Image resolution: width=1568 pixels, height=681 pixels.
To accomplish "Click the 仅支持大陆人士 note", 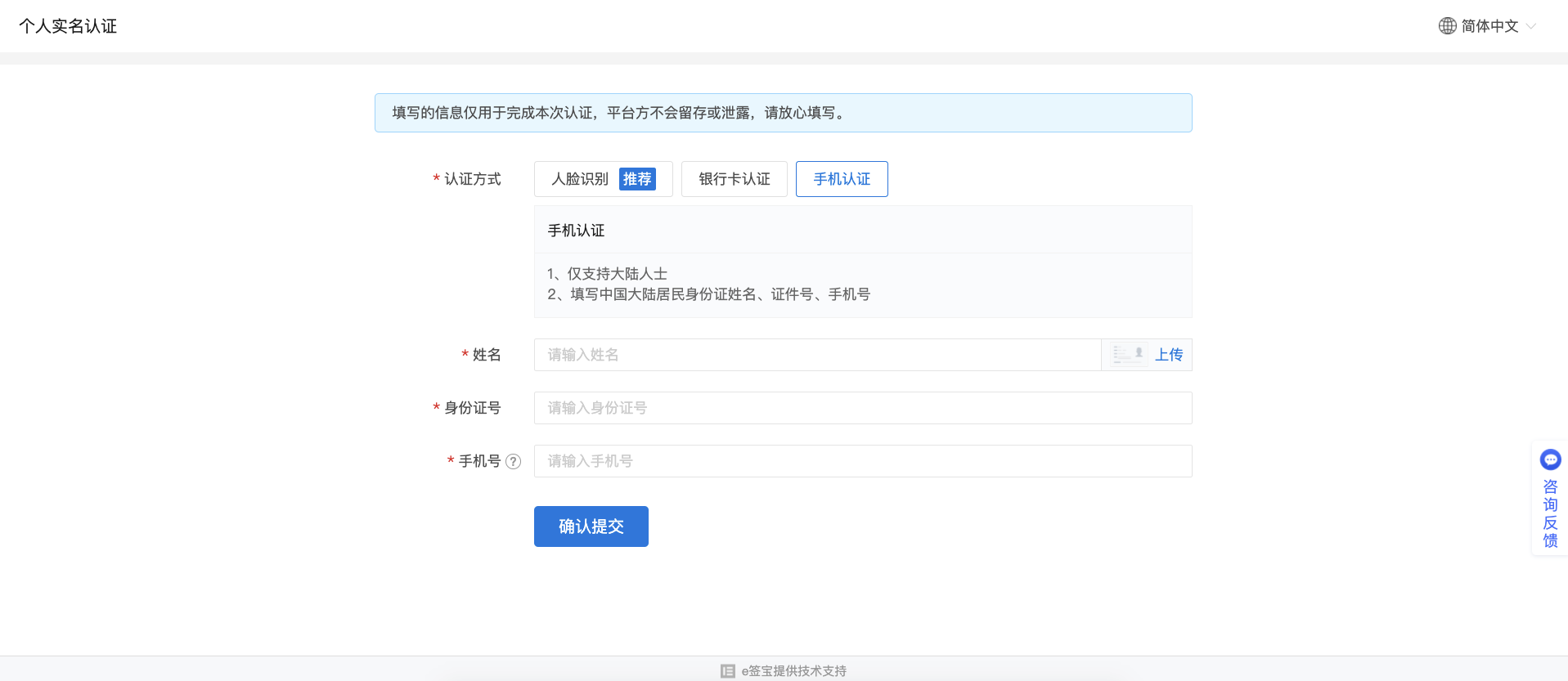I will (608, 274).
